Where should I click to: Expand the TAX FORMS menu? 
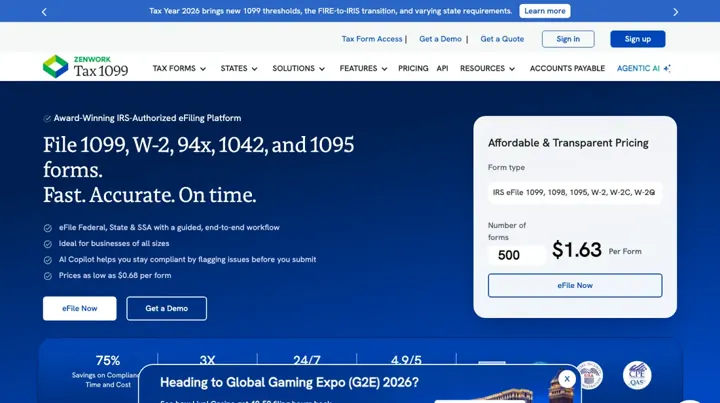[179, 68]
